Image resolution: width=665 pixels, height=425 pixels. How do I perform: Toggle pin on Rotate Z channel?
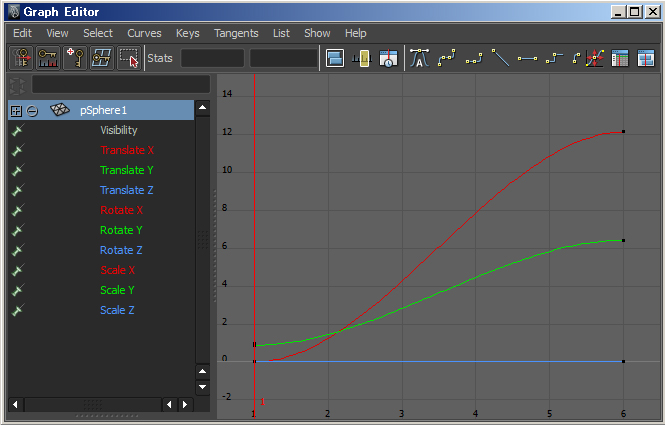[17, 250]
